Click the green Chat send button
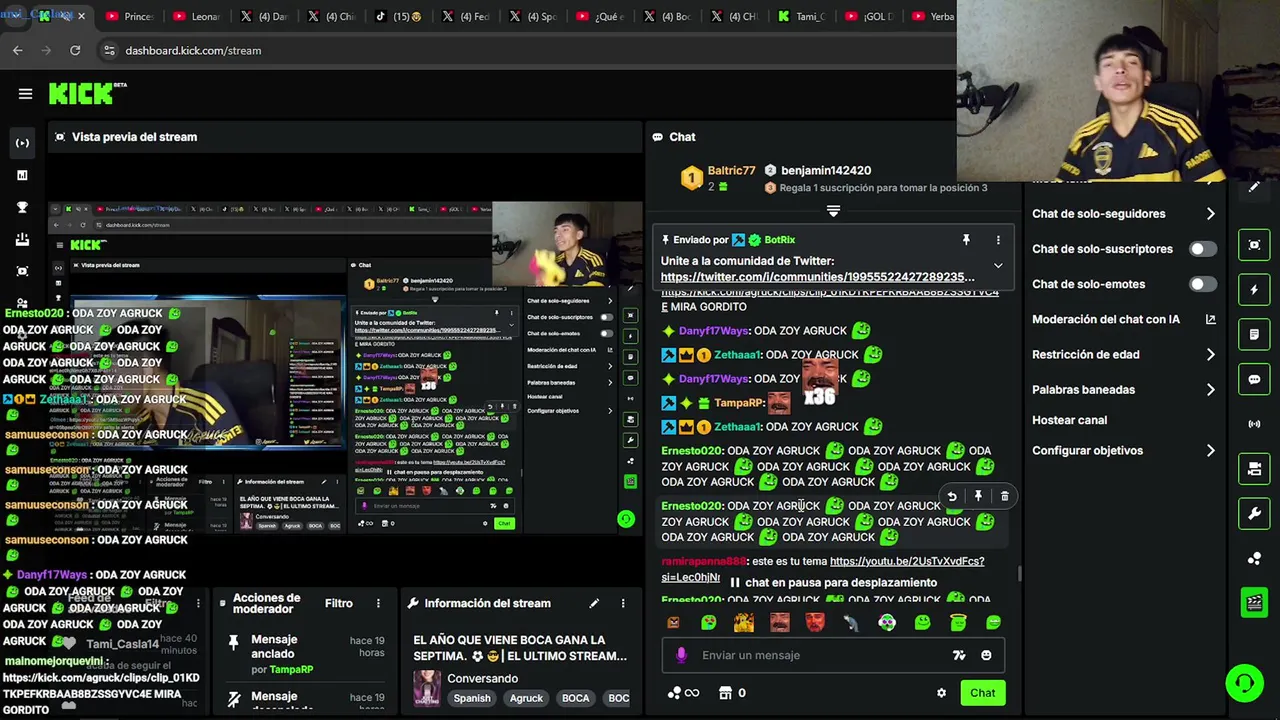 point(982,693)
